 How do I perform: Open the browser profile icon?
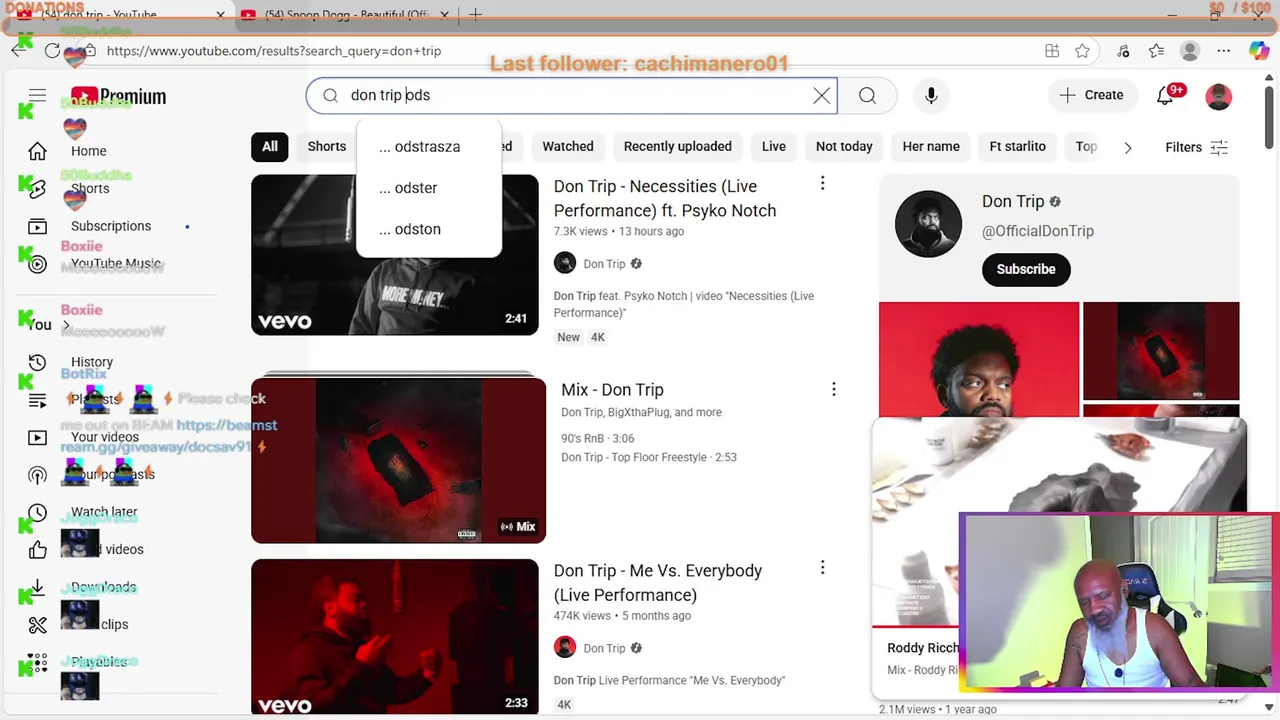click(1190, 51)
